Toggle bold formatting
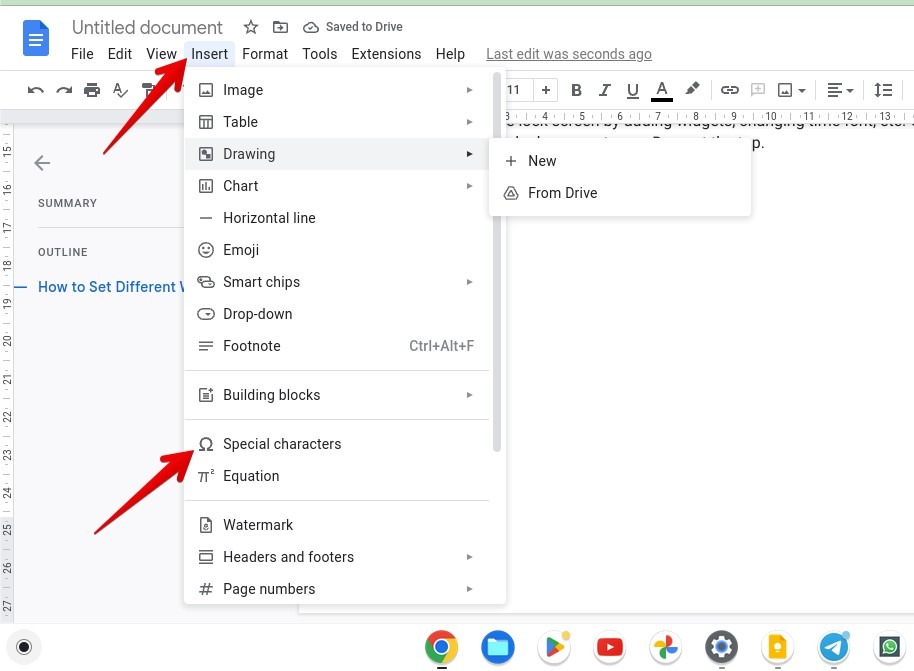The height and width of the screenshot is (671, 914). pos(576,90)
